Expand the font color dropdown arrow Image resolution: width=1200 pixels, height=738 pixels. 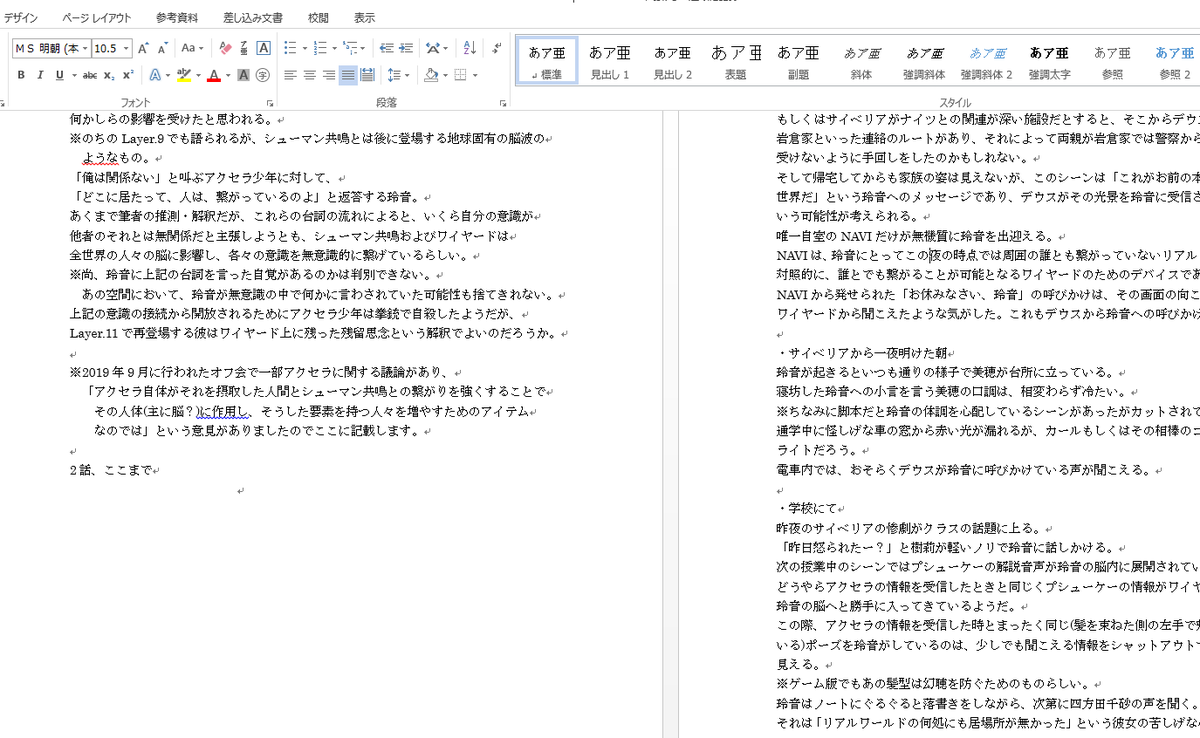click(227, 75)
